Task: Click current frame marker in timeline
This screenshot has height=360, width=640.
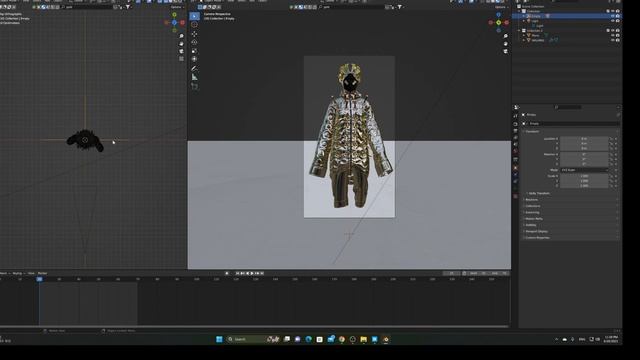Action: click(39, 279)
